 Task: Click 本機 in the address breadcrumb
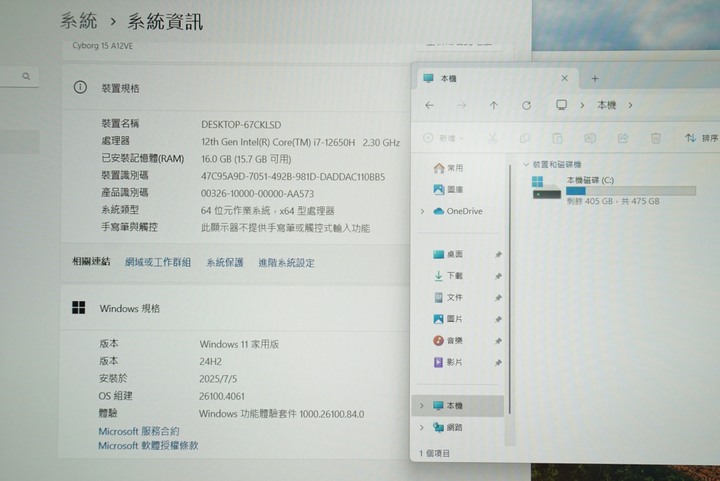[606, 105]
